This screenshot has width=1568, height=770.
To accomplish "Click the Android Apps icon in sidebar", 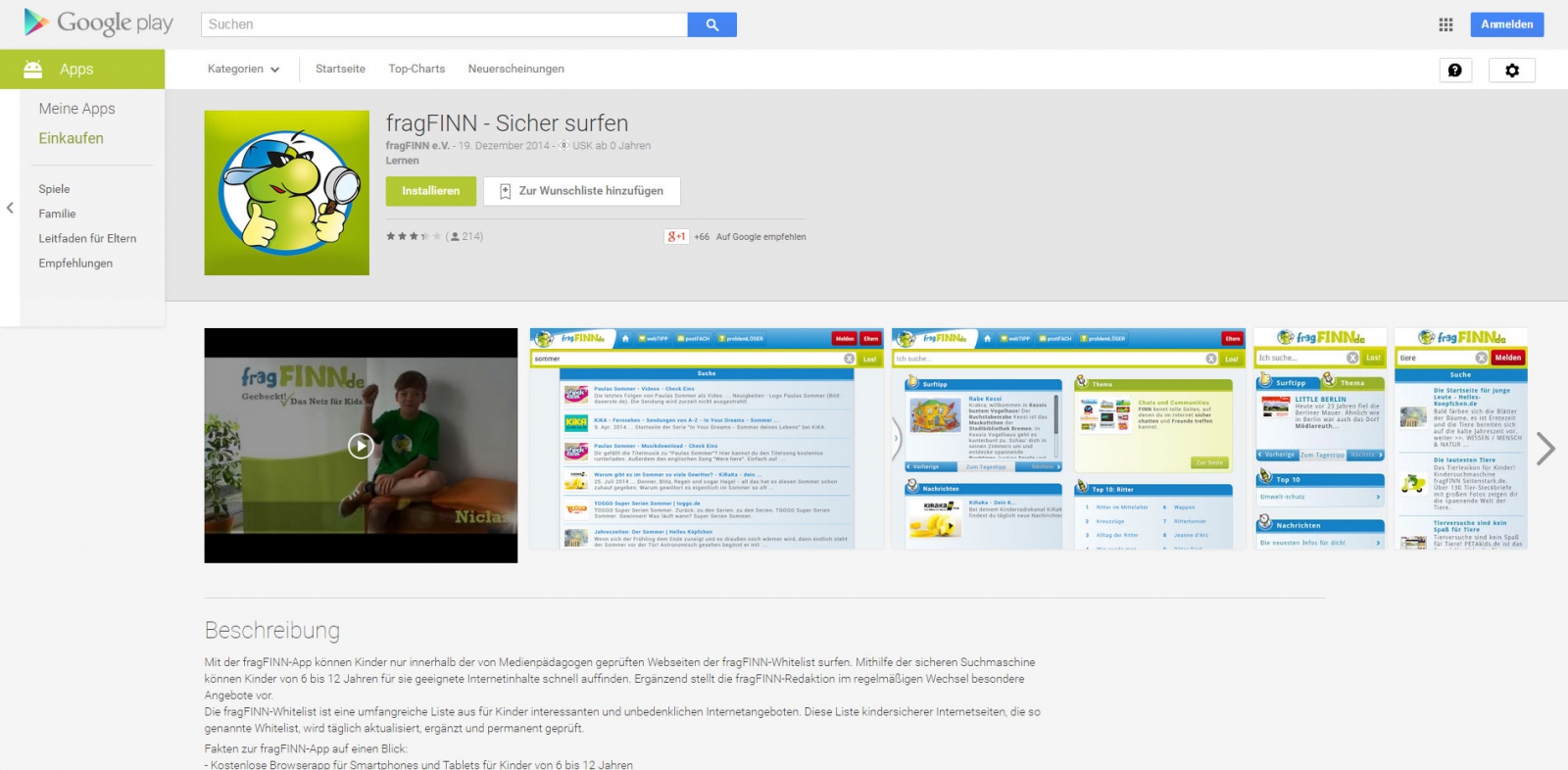I will tap(33, 69).
